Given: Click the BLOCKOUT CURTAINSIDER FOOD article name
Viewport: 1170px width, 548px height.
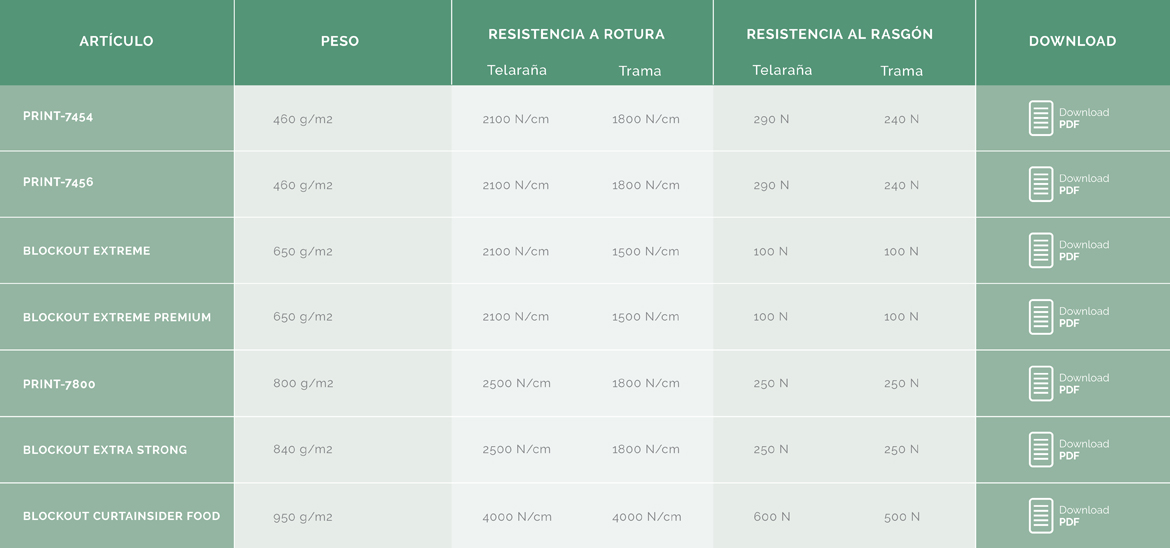Looking at the screenshot, I should tap(122, 516).
